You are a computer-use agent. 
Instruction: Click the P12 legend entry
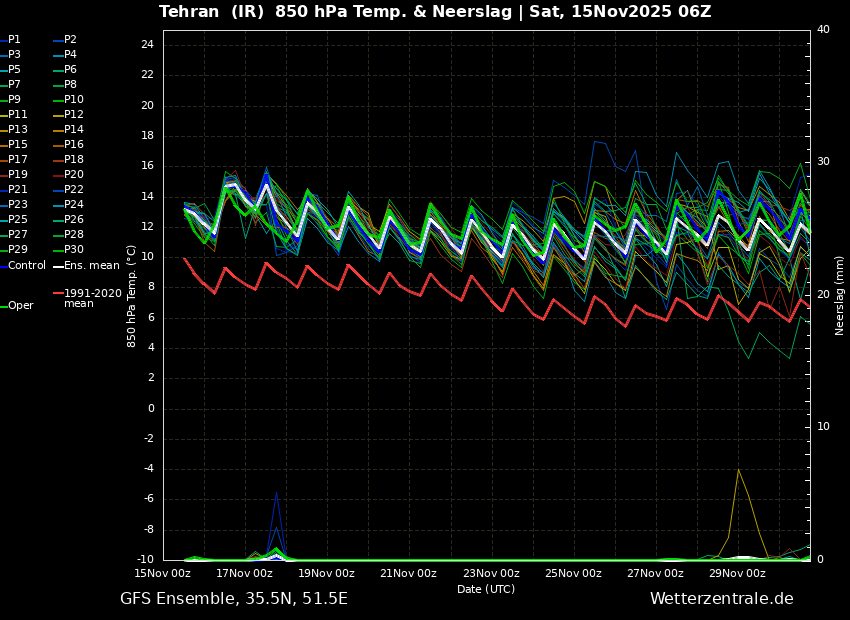[x=74, y=115]
